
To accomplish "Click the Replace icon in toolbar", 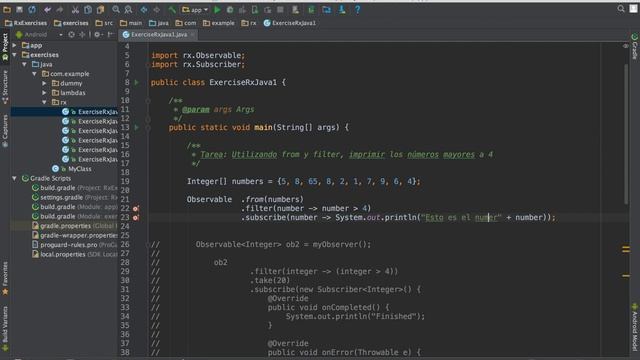I will [x=128, y=9].
